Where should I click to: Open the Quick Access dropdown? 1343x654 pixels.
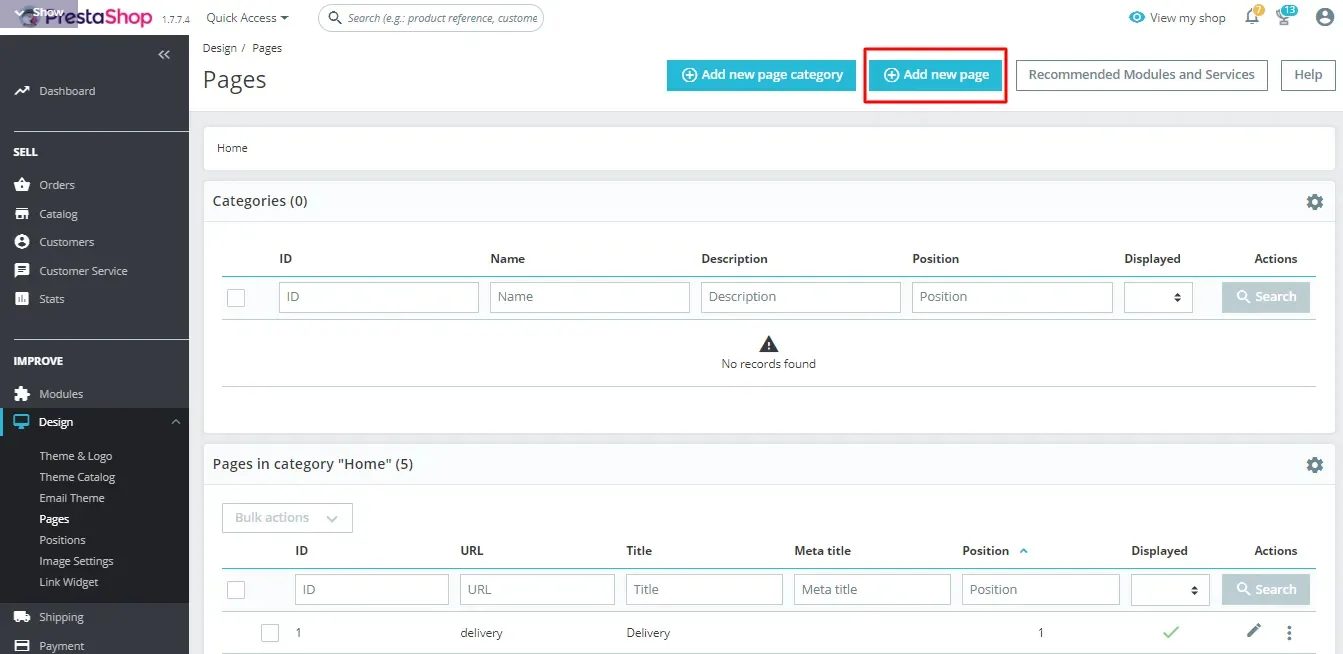pos(247,18)
